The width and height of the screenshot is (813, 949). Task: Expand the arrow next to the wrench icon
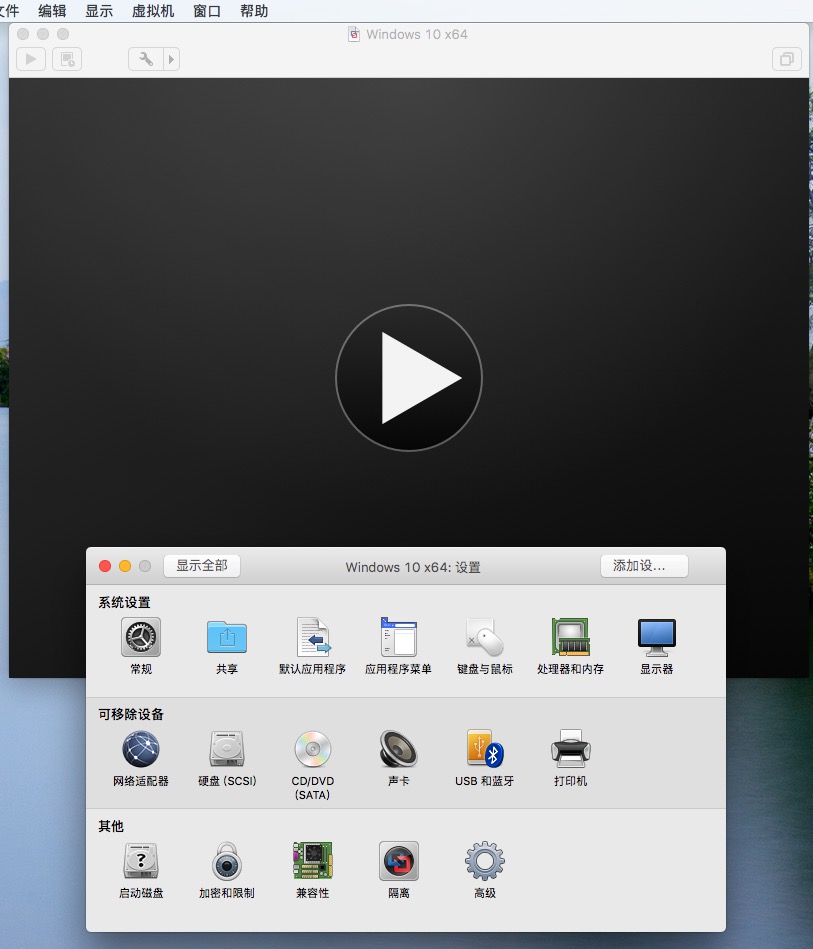171,59
